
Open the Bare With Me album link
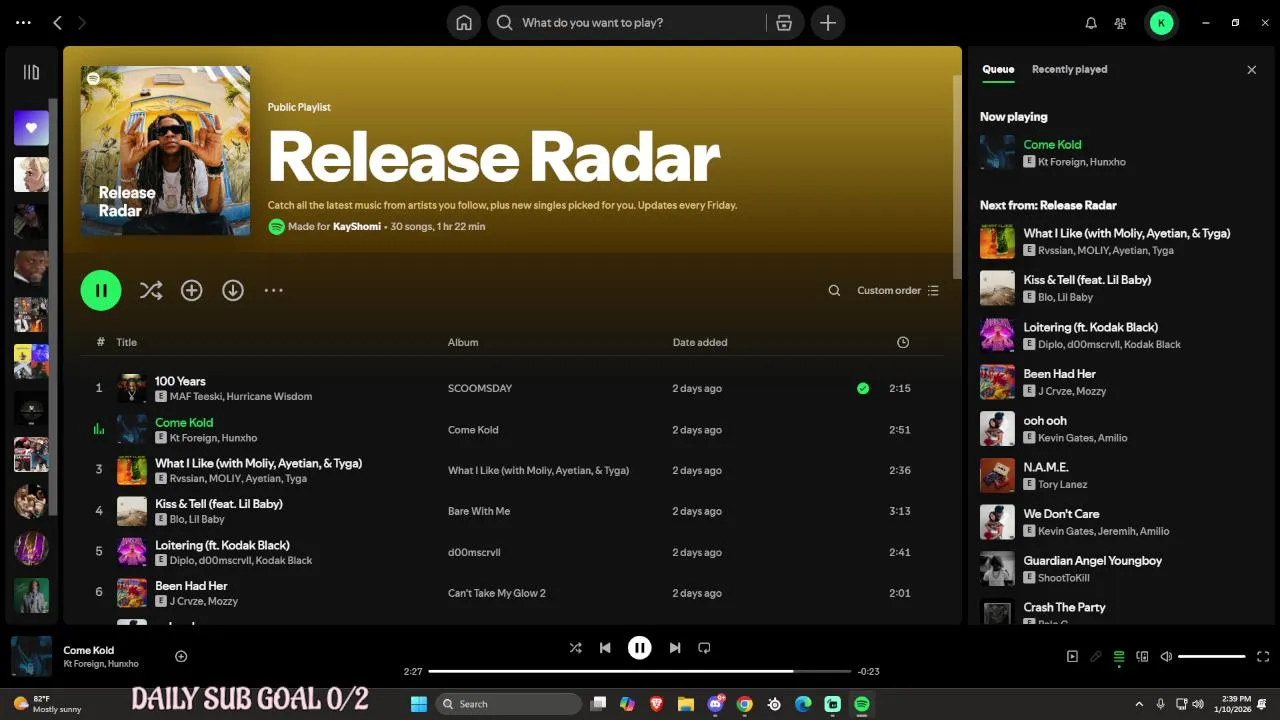click(479, 511)
